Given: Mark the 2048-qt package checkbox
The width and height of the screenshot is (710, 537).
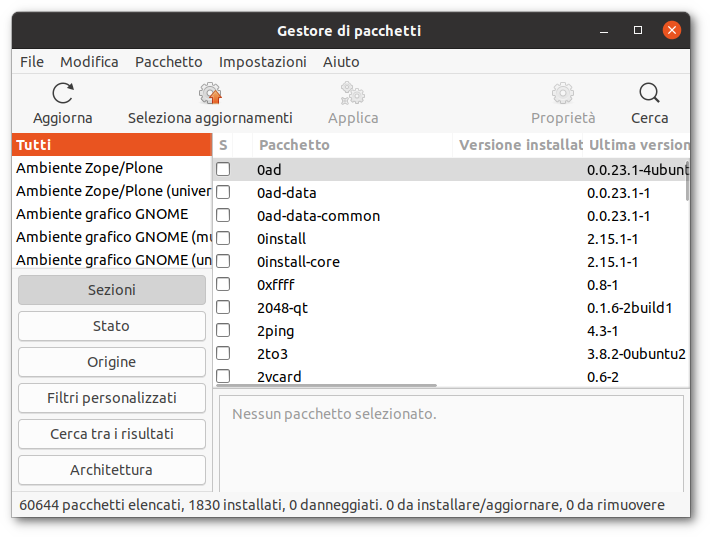Looking at the screenshot, I should pyautogui.click(x=223, y=307).
